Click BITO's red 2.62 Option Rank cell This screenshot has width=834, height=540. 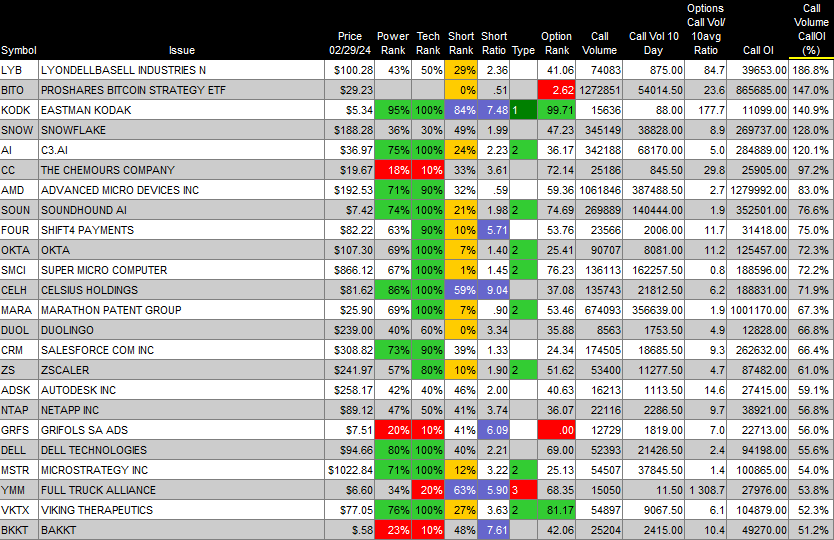point(556,90)
